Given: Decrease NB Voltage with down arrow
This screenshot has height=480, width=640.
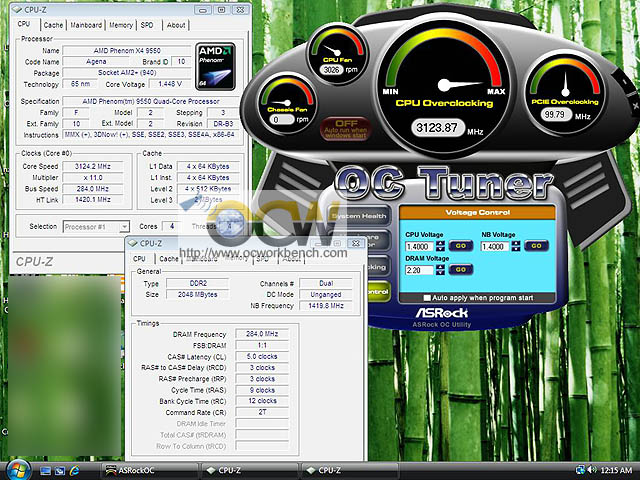Looking at the screenshot, I should (516, 249).
